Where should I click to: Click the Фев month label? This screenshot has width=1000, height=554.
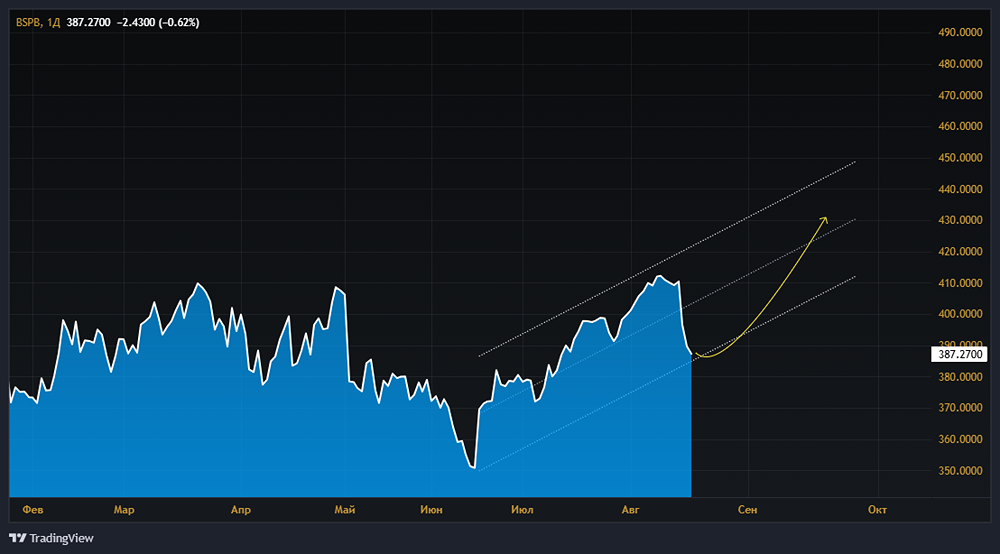tap(33, 510)
